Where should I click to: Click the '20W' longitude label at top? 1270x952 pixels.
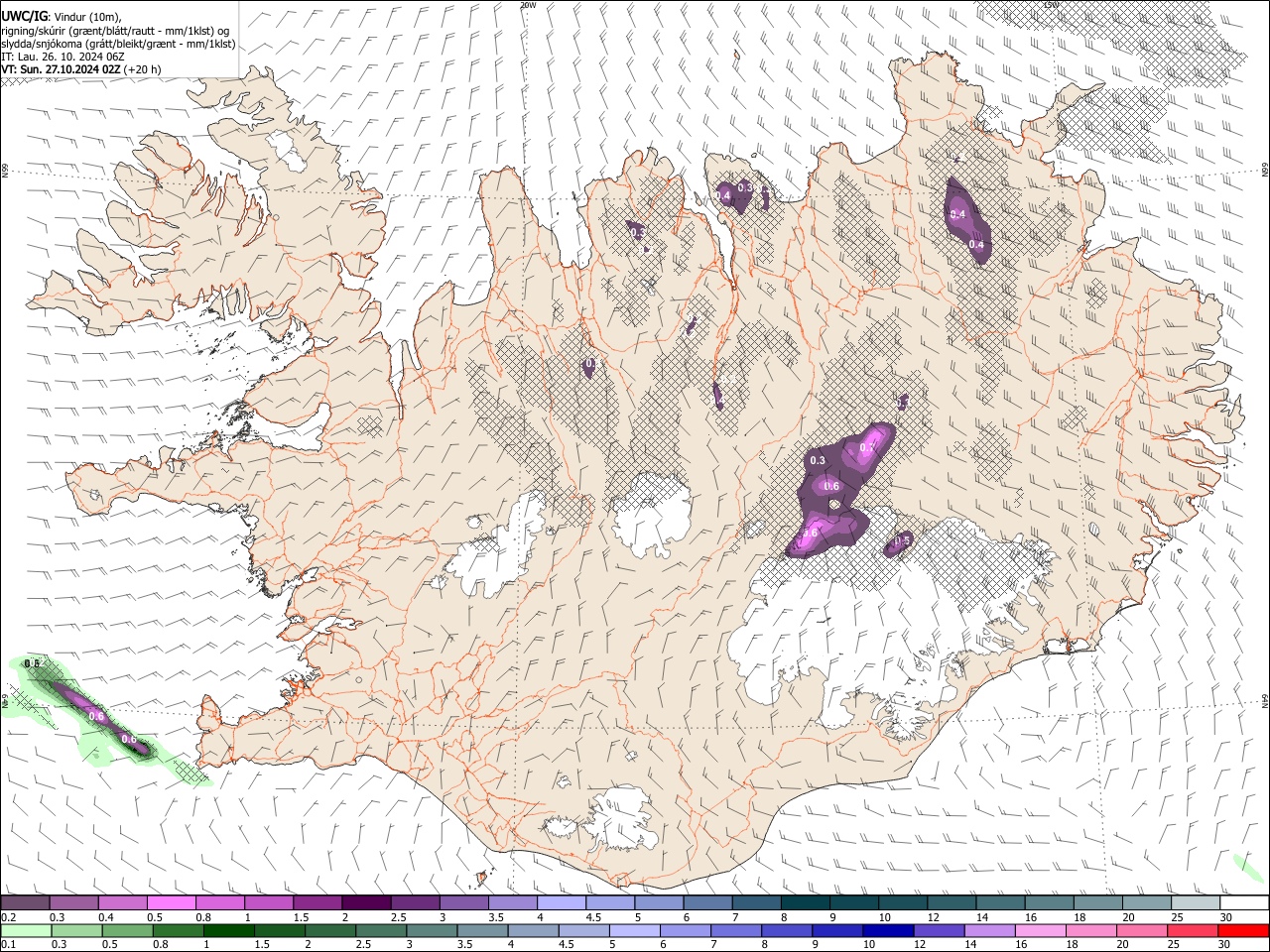(528, 5)
